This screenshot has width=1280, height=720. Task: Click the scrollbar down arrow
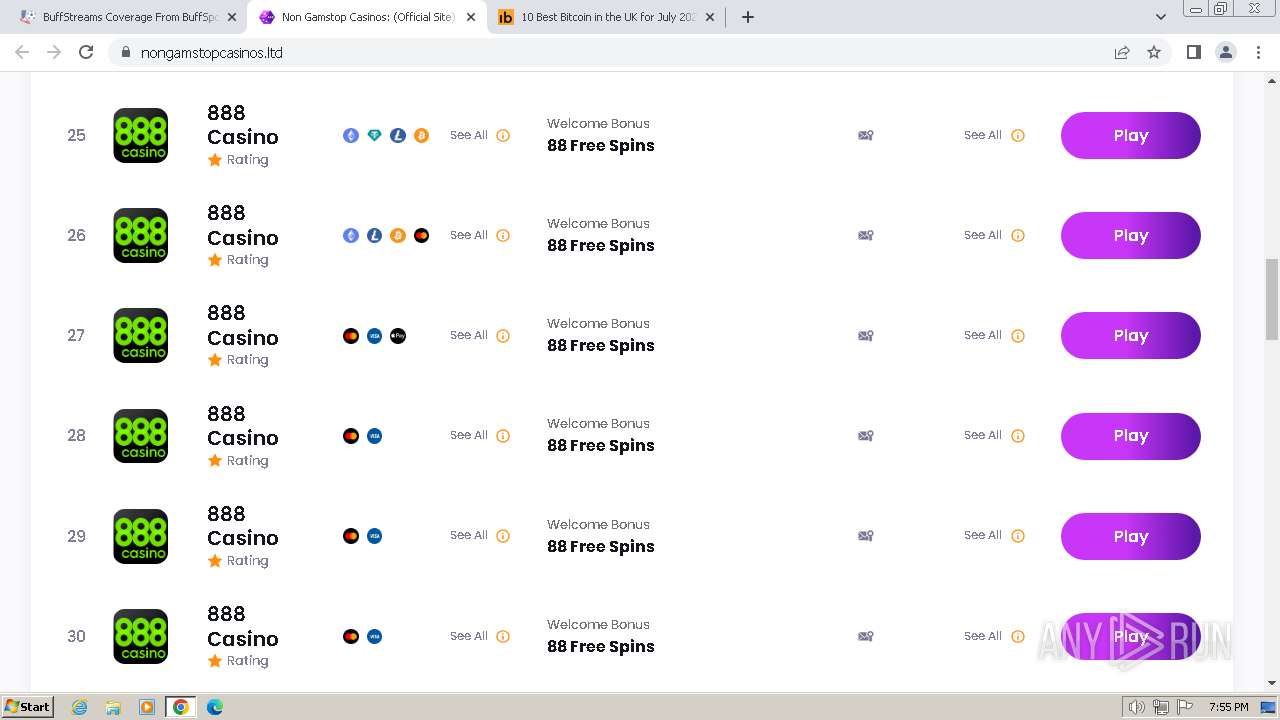[x=1272, y=683]
